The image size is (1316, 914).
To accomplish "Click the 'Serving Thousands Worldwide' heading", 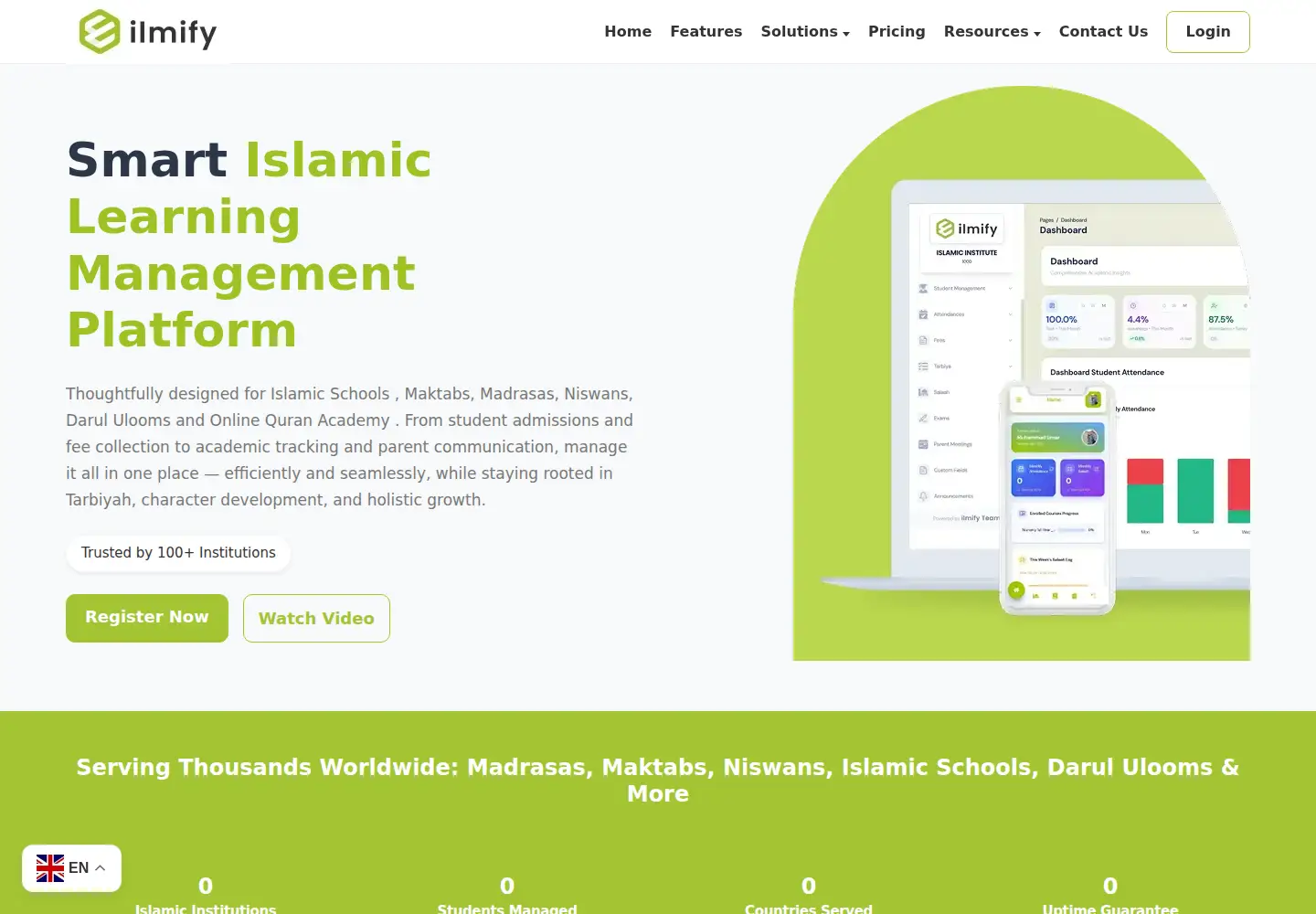I will click(x=658, y=780).
